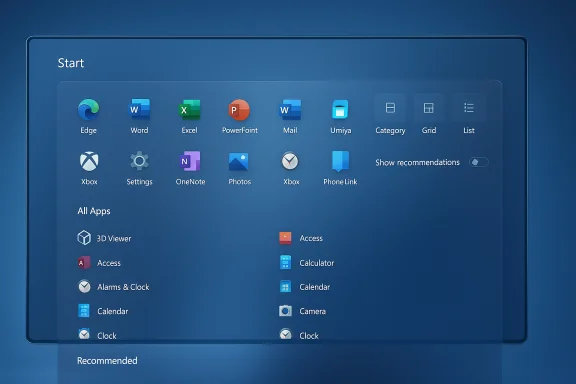Switch to Grid view
576x384 pixels.
tap(429, 115)
